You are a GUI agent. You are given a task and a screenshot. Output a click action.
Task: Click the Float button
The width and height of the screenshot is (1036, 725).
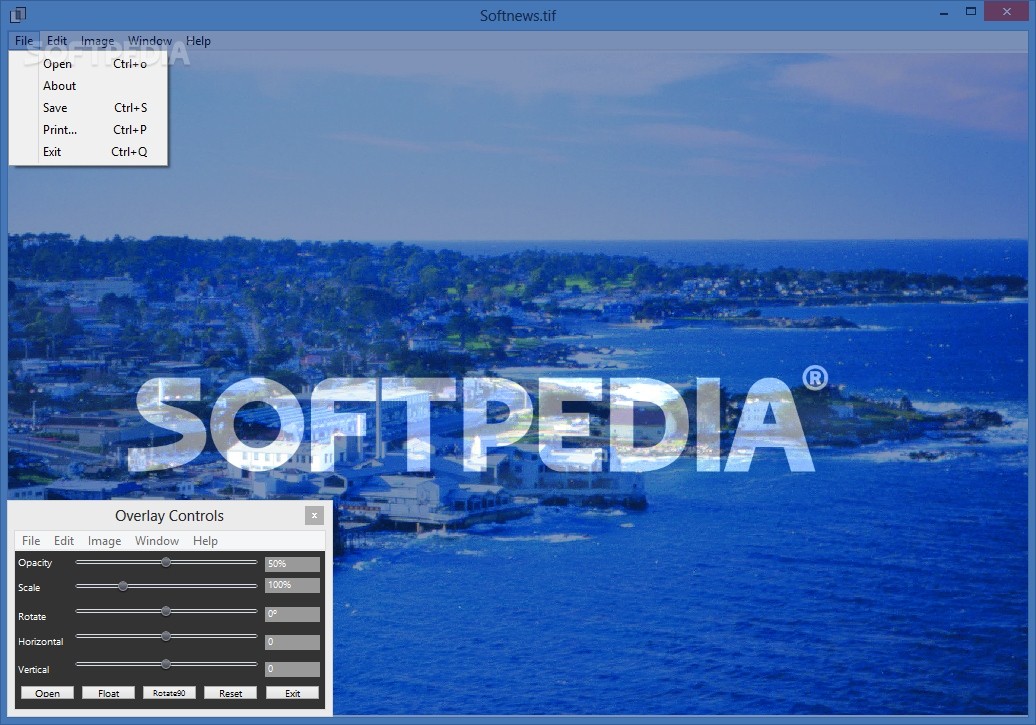click(108, 693)
